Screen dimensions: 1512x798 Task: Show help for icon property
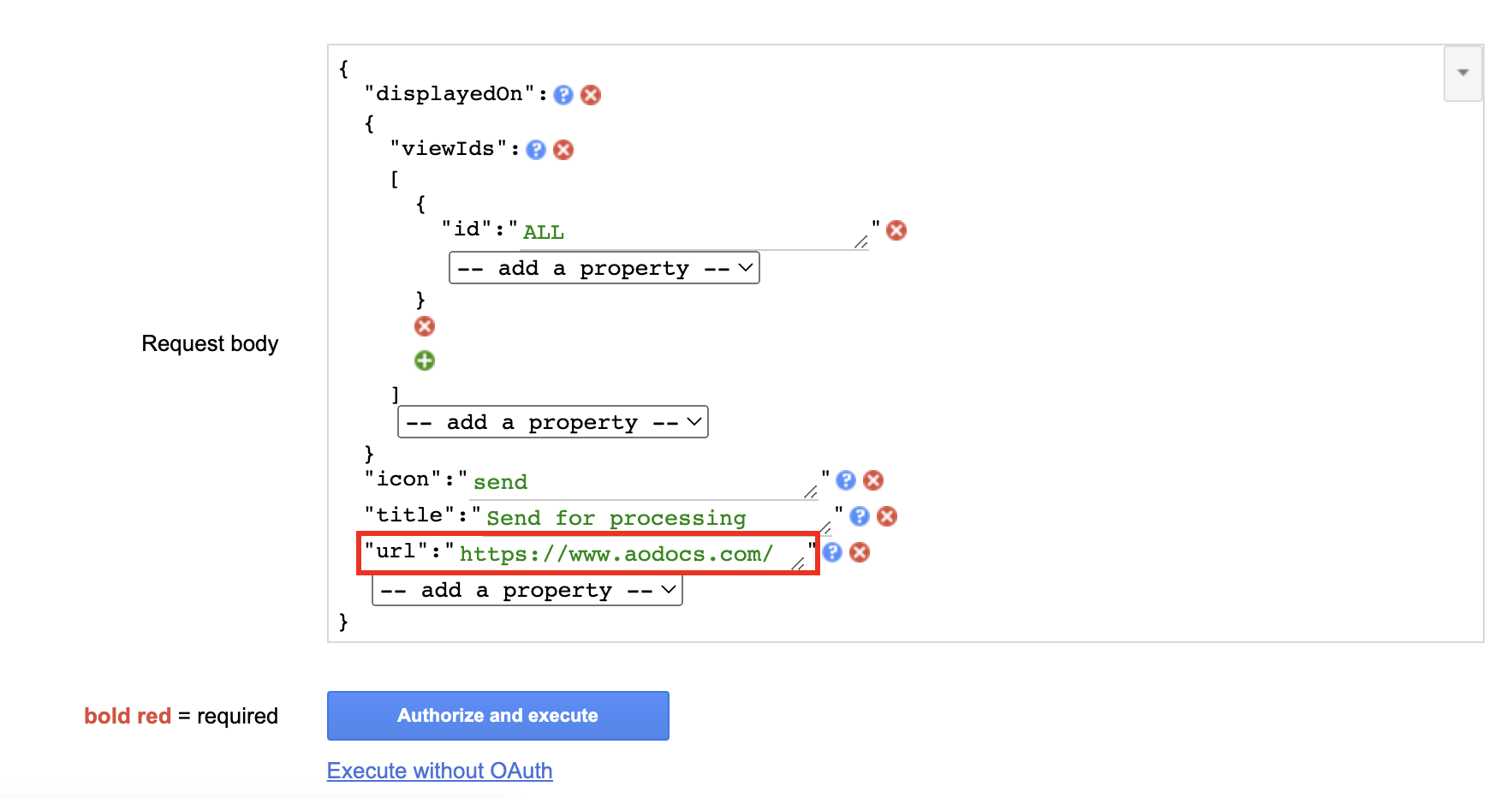click(x=846, y=480)
